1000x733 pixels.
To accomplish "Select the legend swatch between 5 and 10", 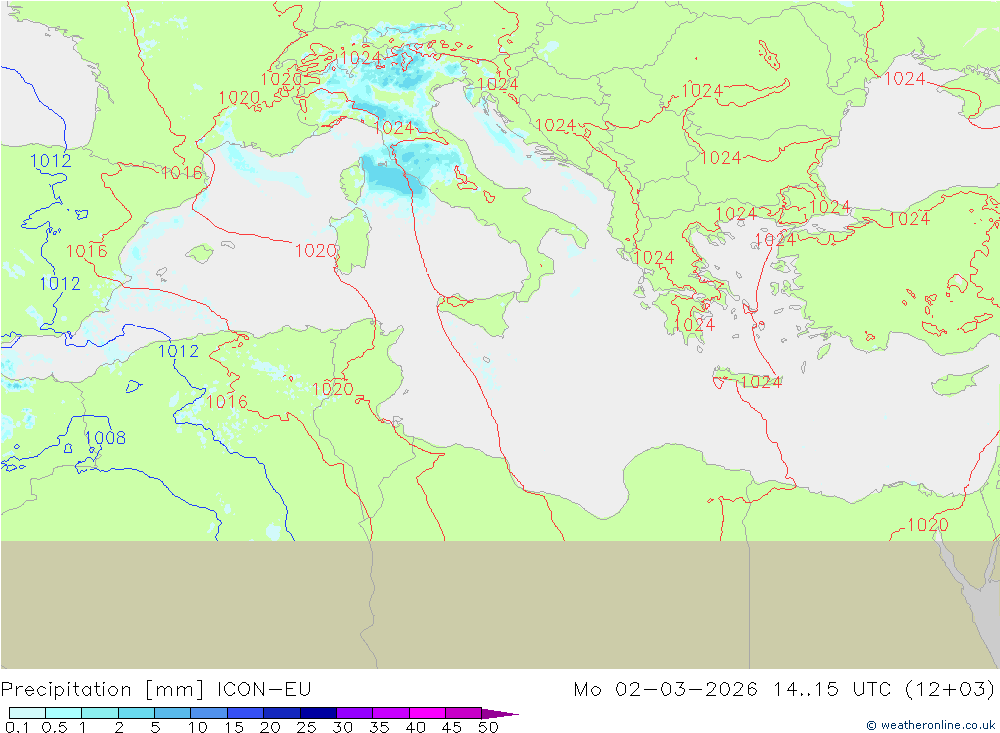I will [173, 713].
